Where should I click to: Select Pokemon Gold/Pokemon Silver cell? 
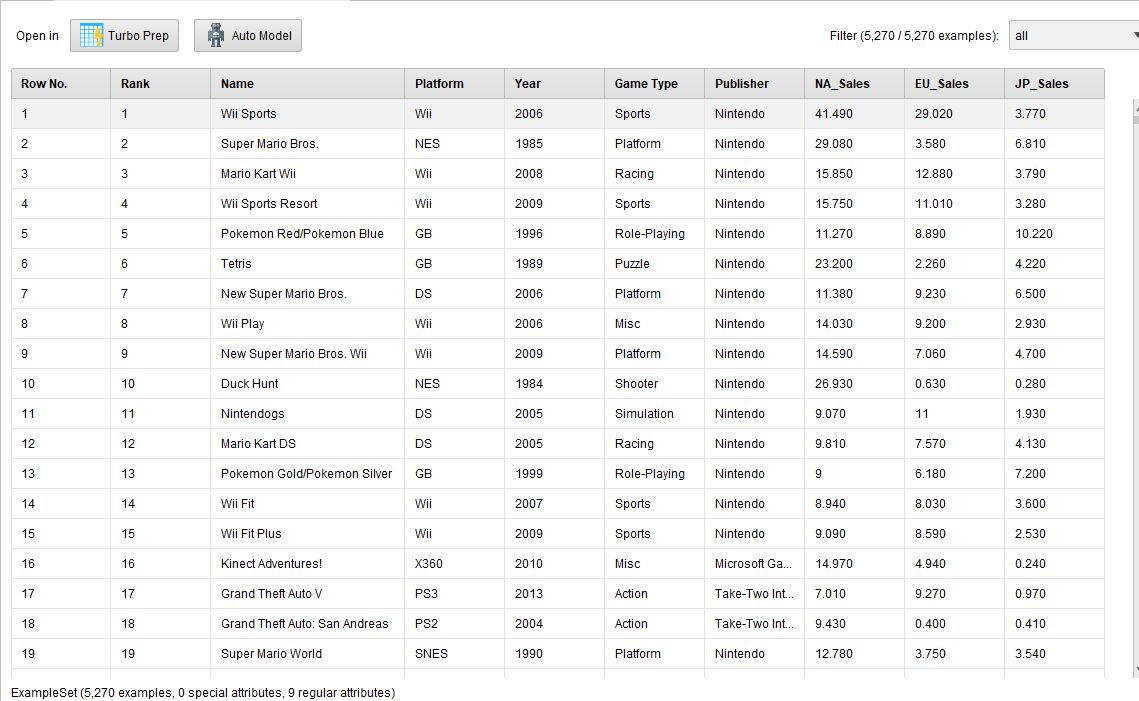point(308,474)
